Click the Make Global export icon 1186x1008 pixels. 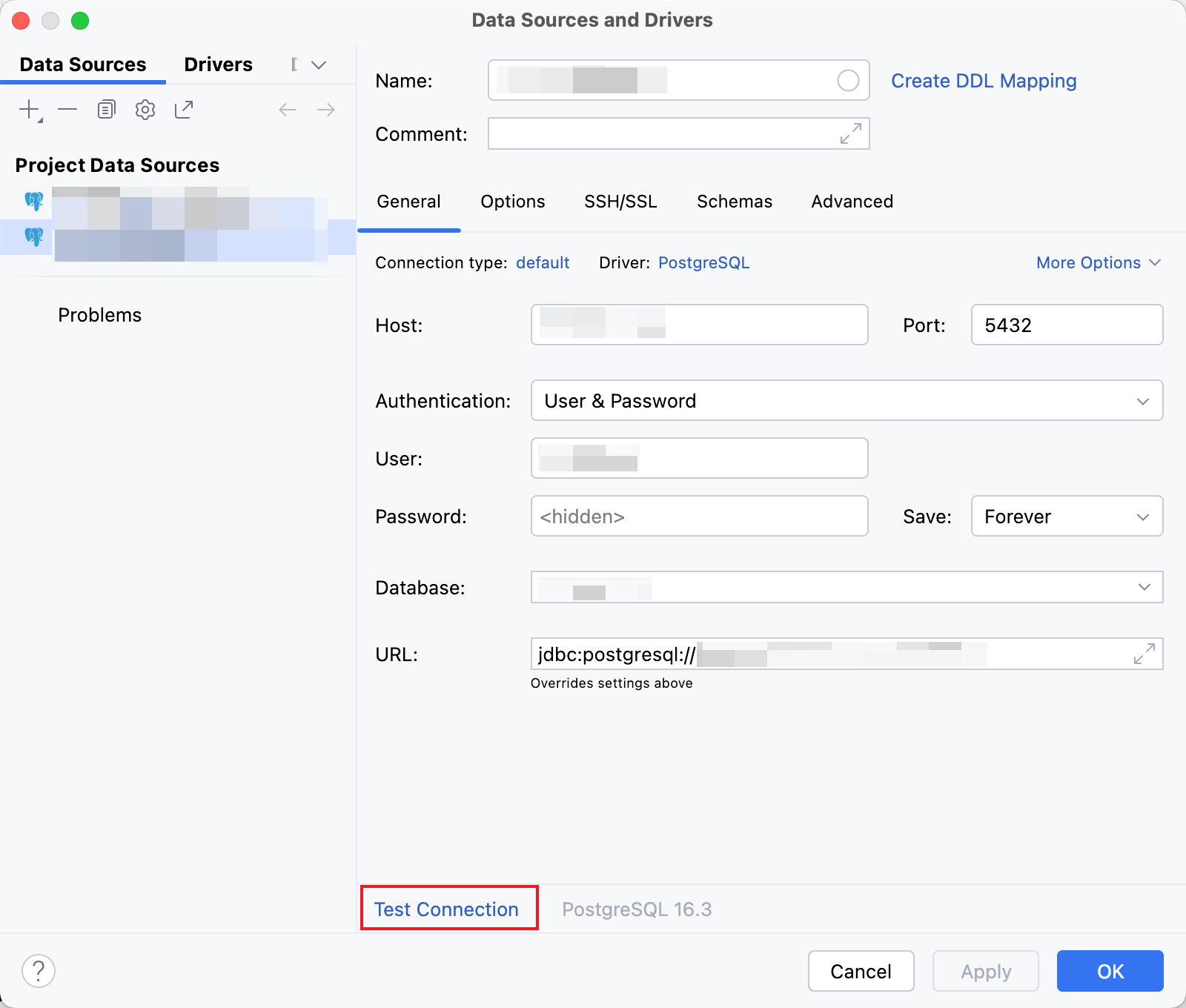(x=184, y=110)
